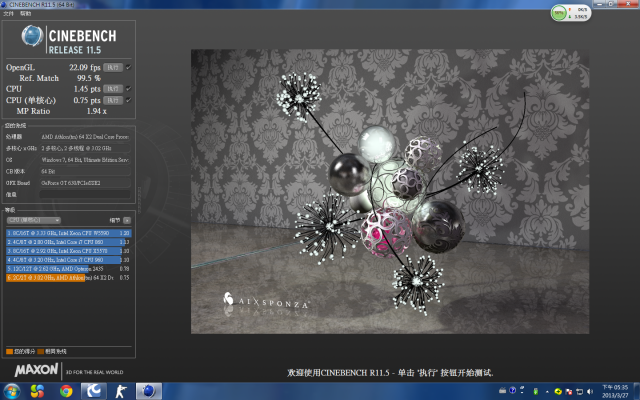Click the info input field in system panel

point(85,194)
